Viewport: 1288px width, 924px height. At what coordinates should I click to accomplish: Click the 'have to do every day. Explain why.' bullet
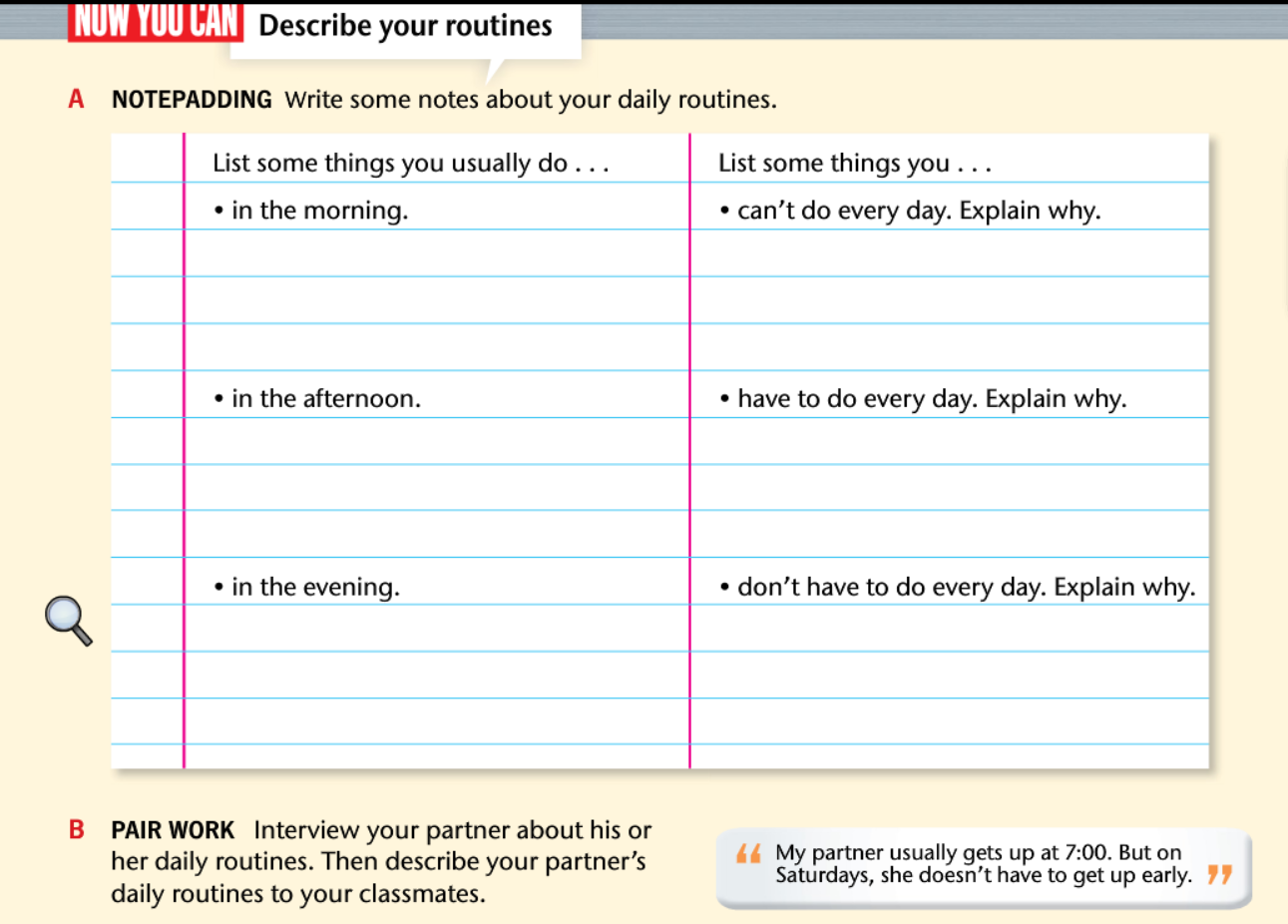[924, 399]
